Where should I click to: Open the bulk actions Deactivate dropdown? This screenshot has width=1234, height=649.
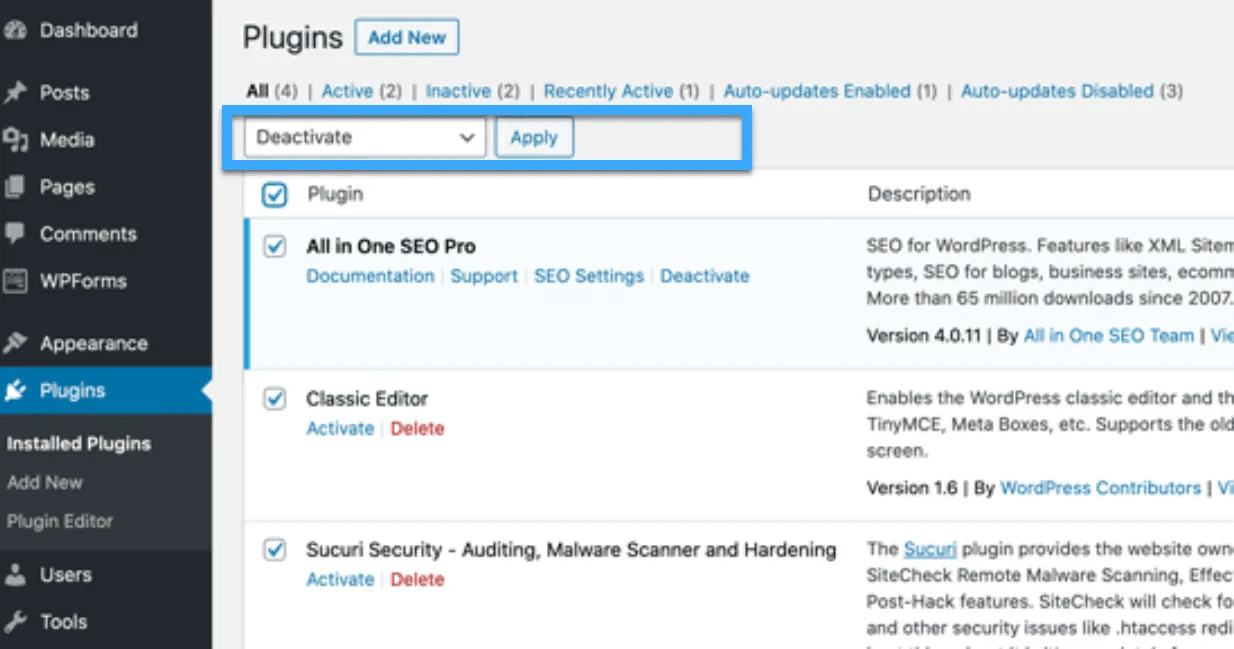(365, 138)
